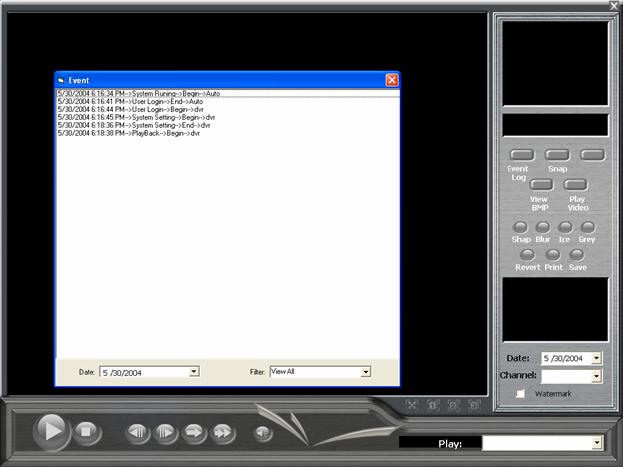Apply the Ice effect

point(565,227)
